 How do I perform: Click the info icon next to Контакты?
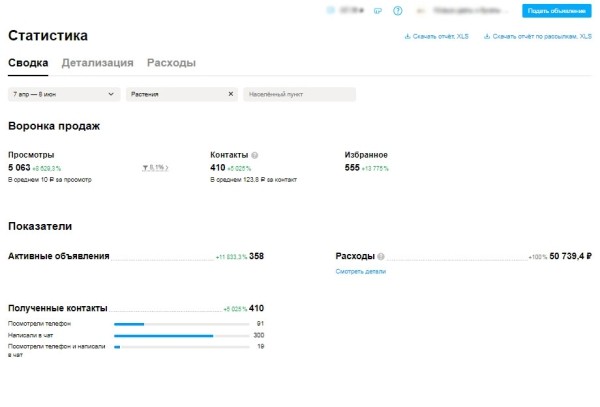coord(255,156)
